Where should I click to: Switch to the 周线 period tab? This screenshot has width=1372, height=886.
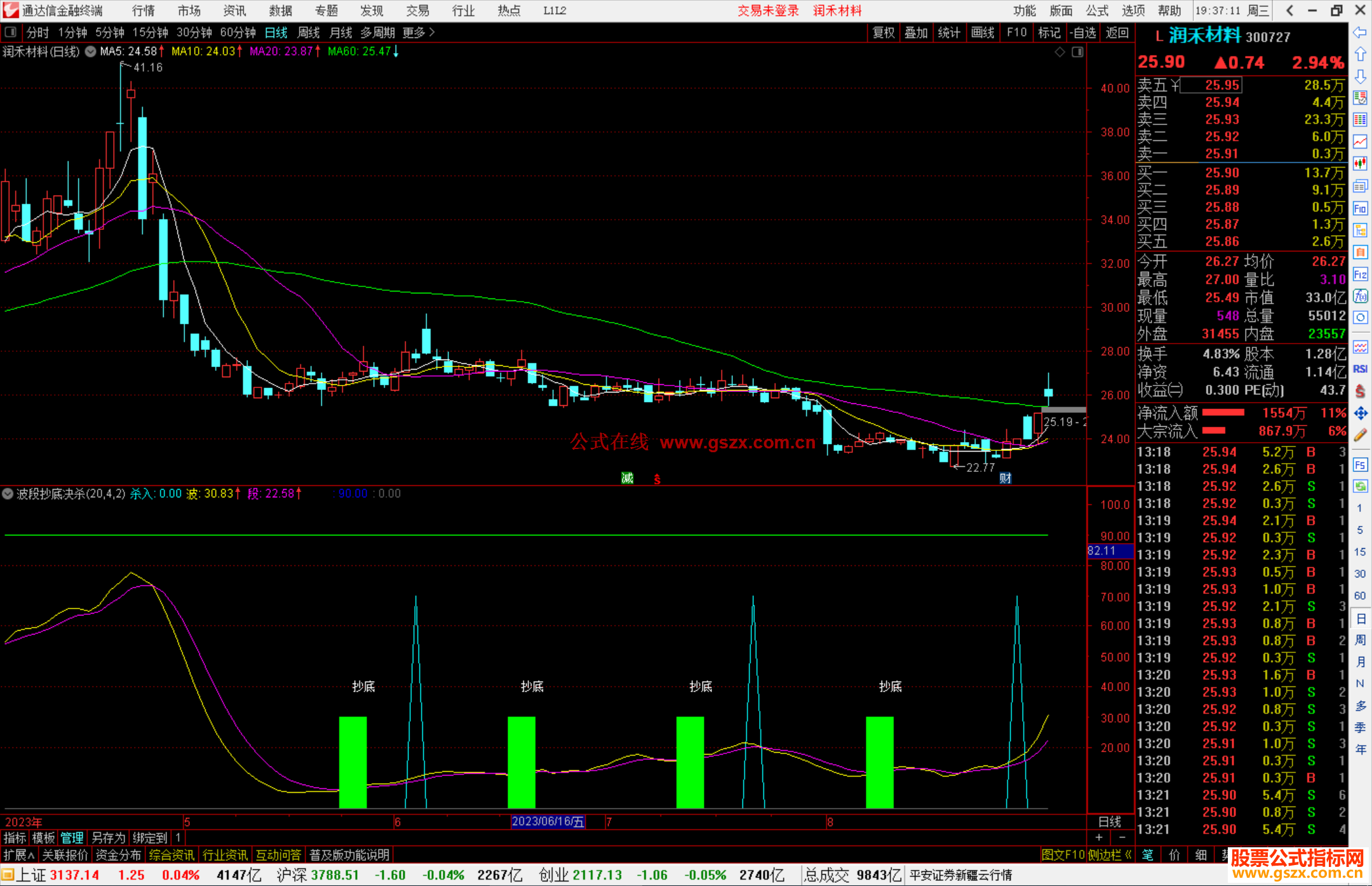click(309, 32)
